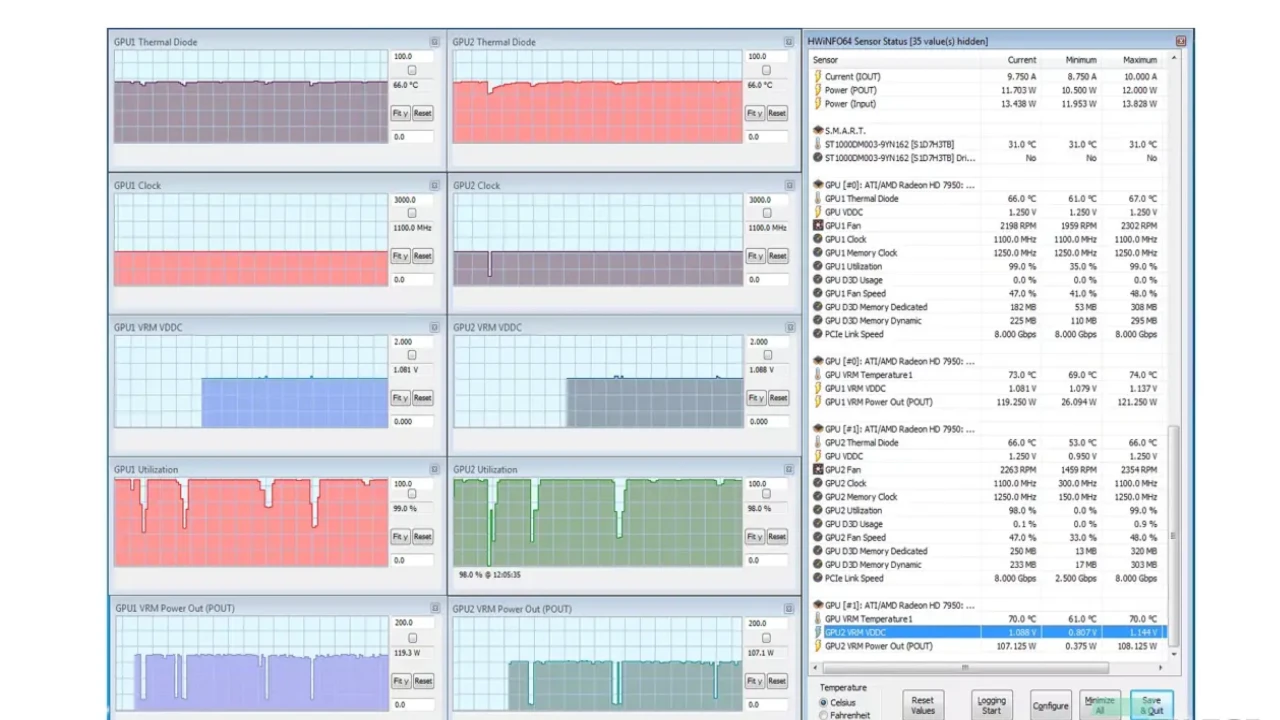Click the round icon beside GPU1 Clock
Screen dimensions: 1280x720
tap(818, 239)
